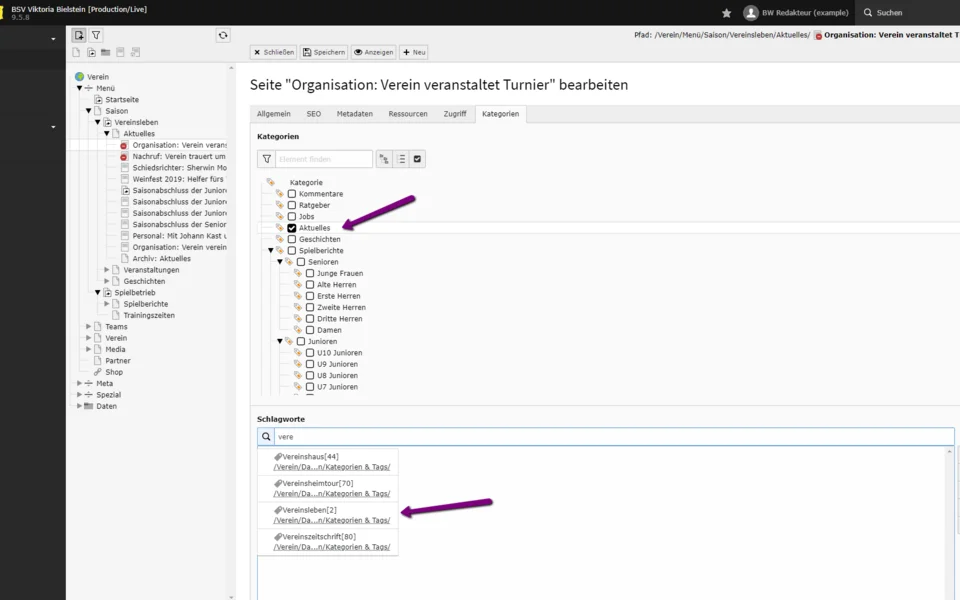The image size is (960, 600).
Task: Tick the Jobs category checkbox
Action: point(292,217)
